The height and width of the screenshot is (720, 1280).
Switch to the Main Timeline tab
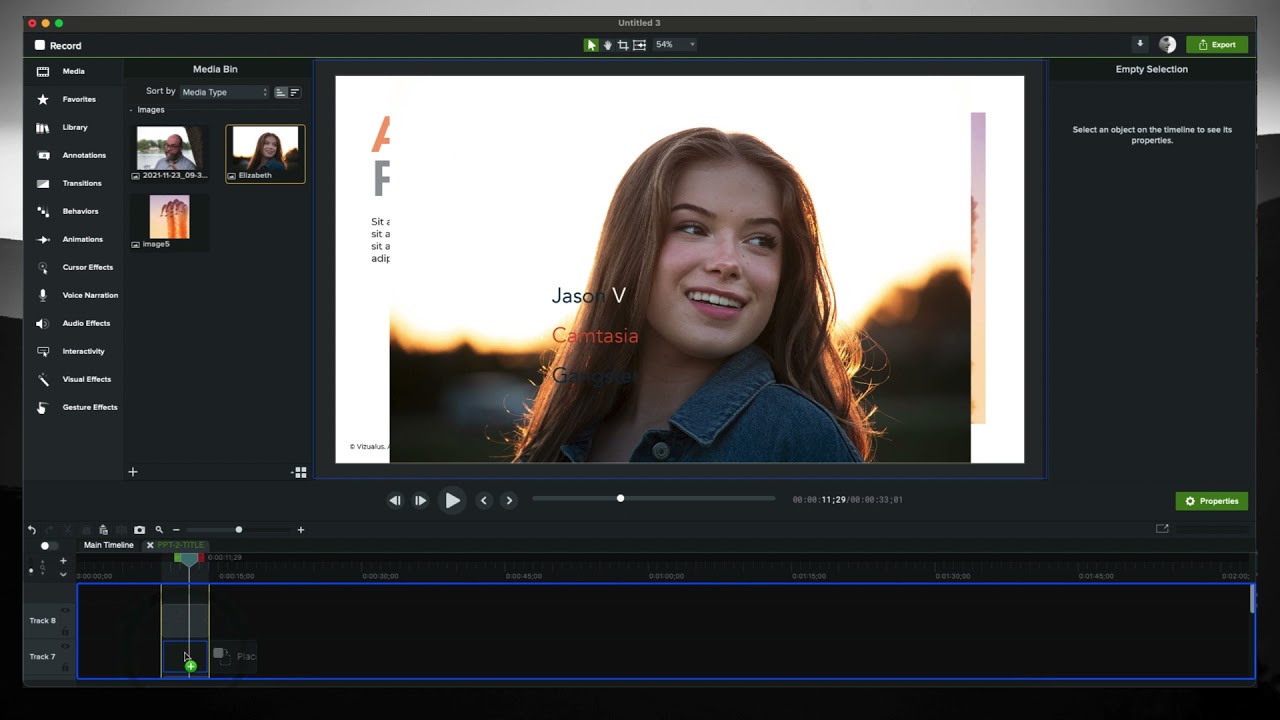[109, 545]
